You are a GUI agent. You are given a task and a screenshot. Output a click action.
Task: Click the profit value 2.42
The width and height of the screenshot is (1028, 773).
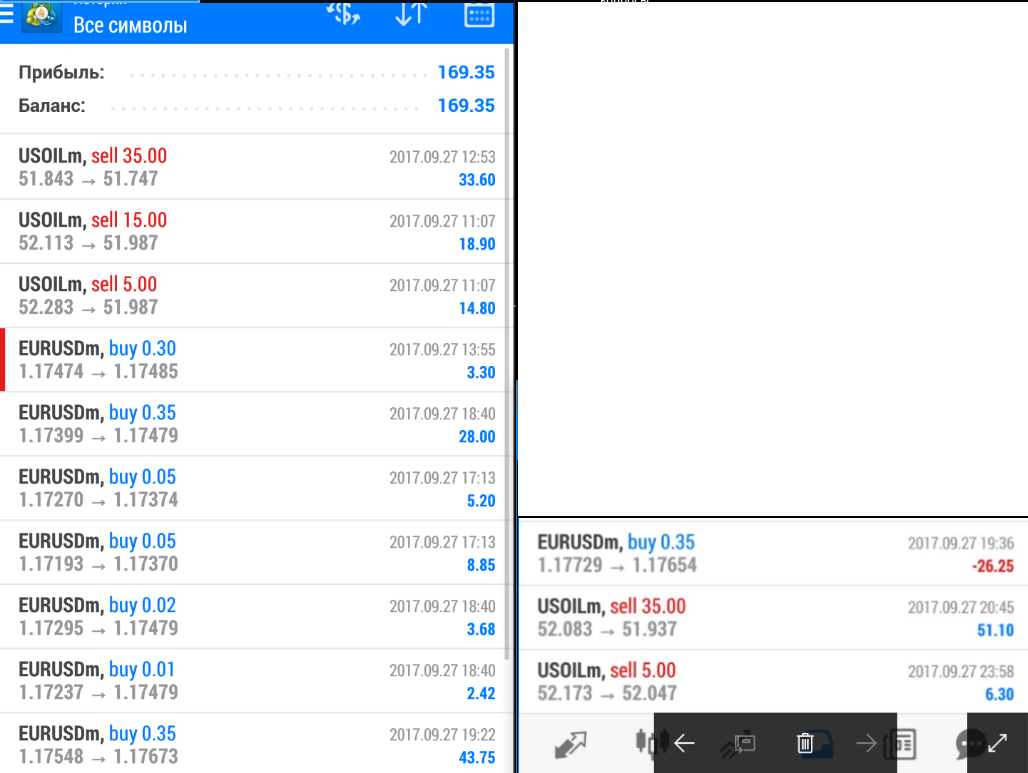click(481, 694)
